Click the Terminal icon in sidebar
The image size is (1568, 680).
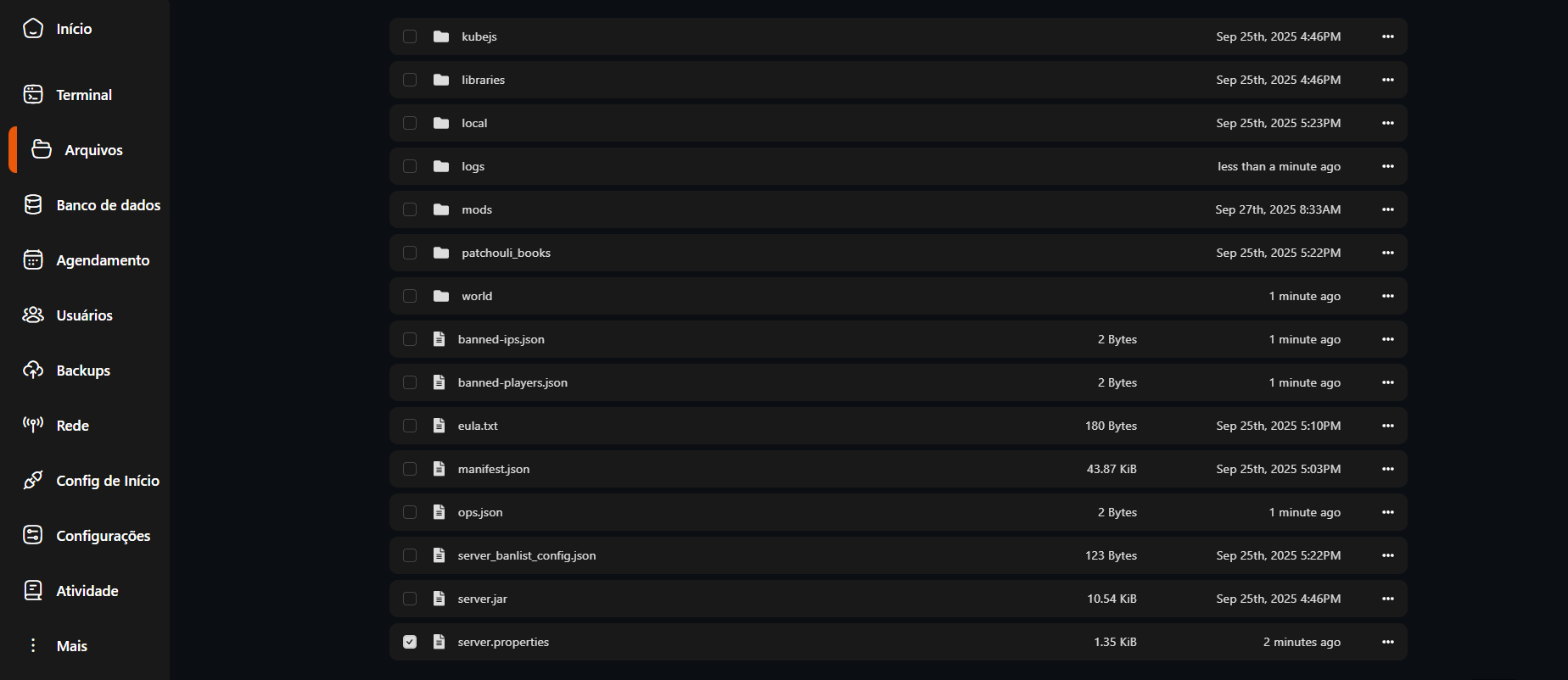coord(33,94)
